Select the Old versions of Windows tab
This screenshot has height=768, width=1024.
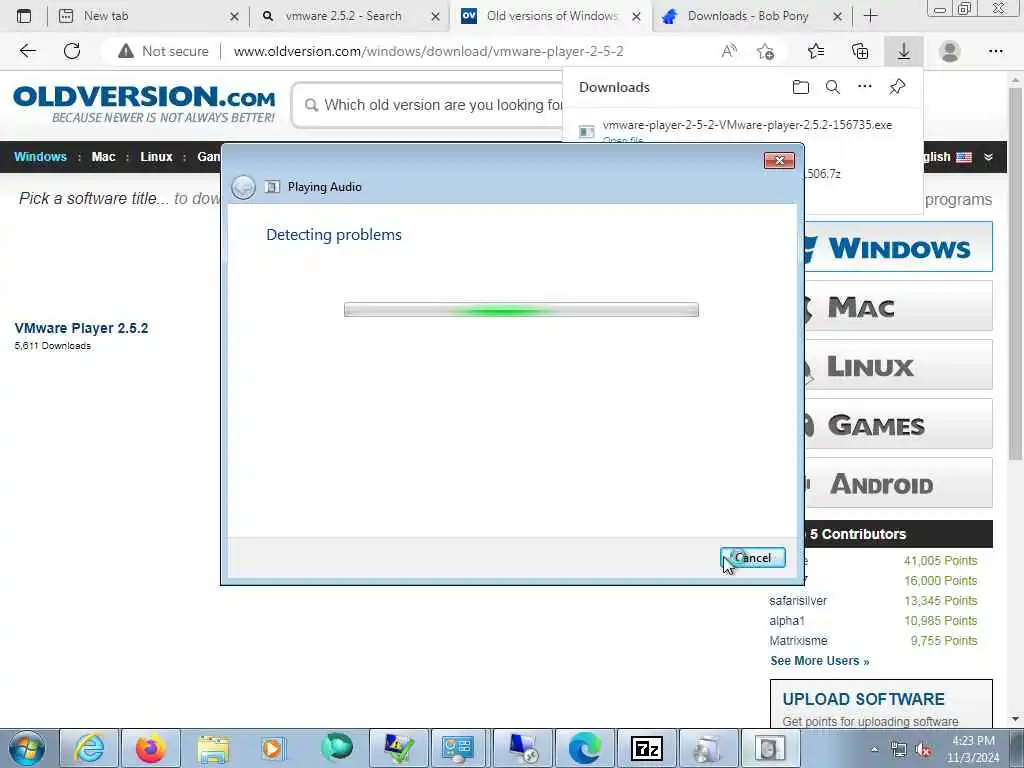pos(552,16)
